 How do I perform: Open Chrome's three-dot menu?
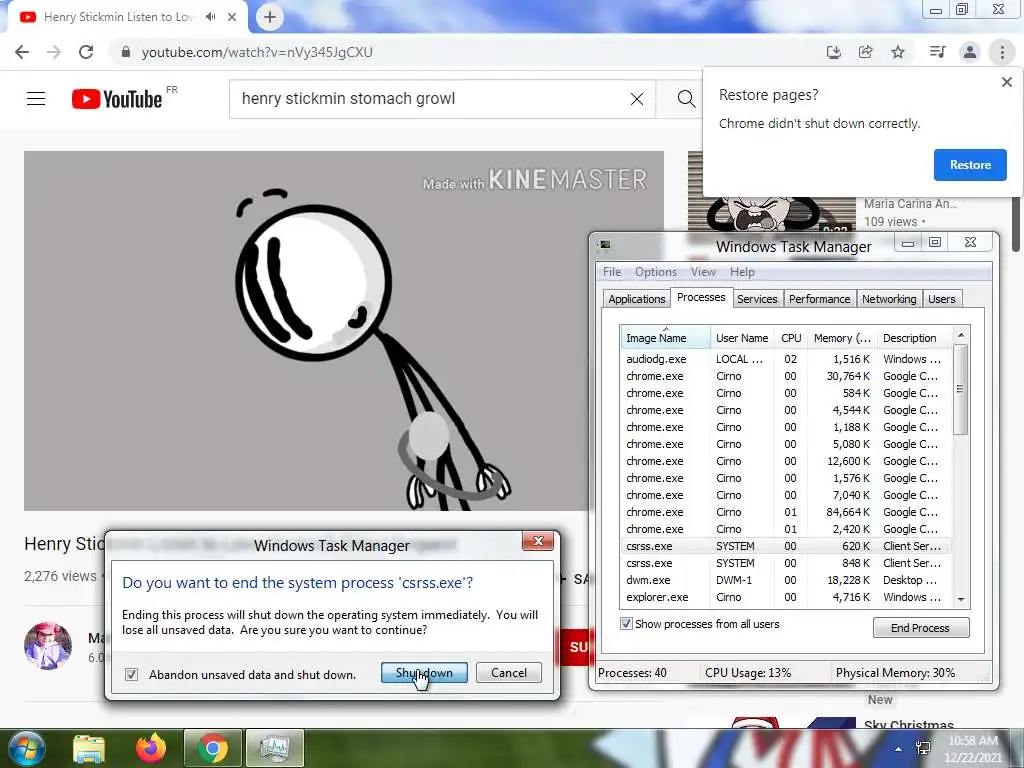click(1002, 52)
